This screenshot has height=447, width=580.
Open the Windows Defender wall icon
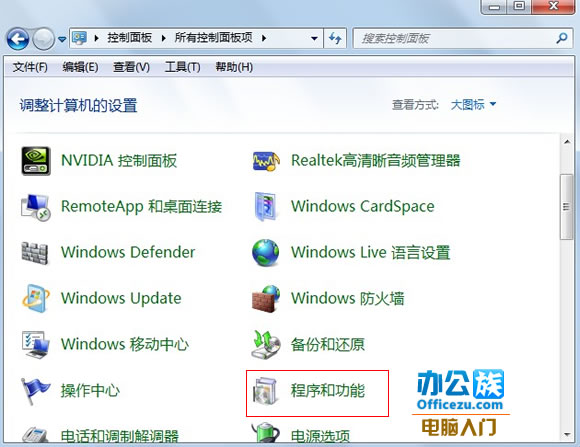pyautogui.click(x=35, y=253)
